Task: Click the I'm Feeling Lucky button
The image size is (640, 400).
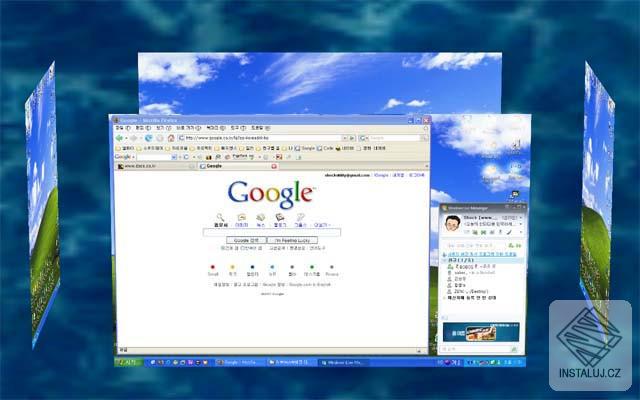Action: pyautogui.click(x=292, y=240)
